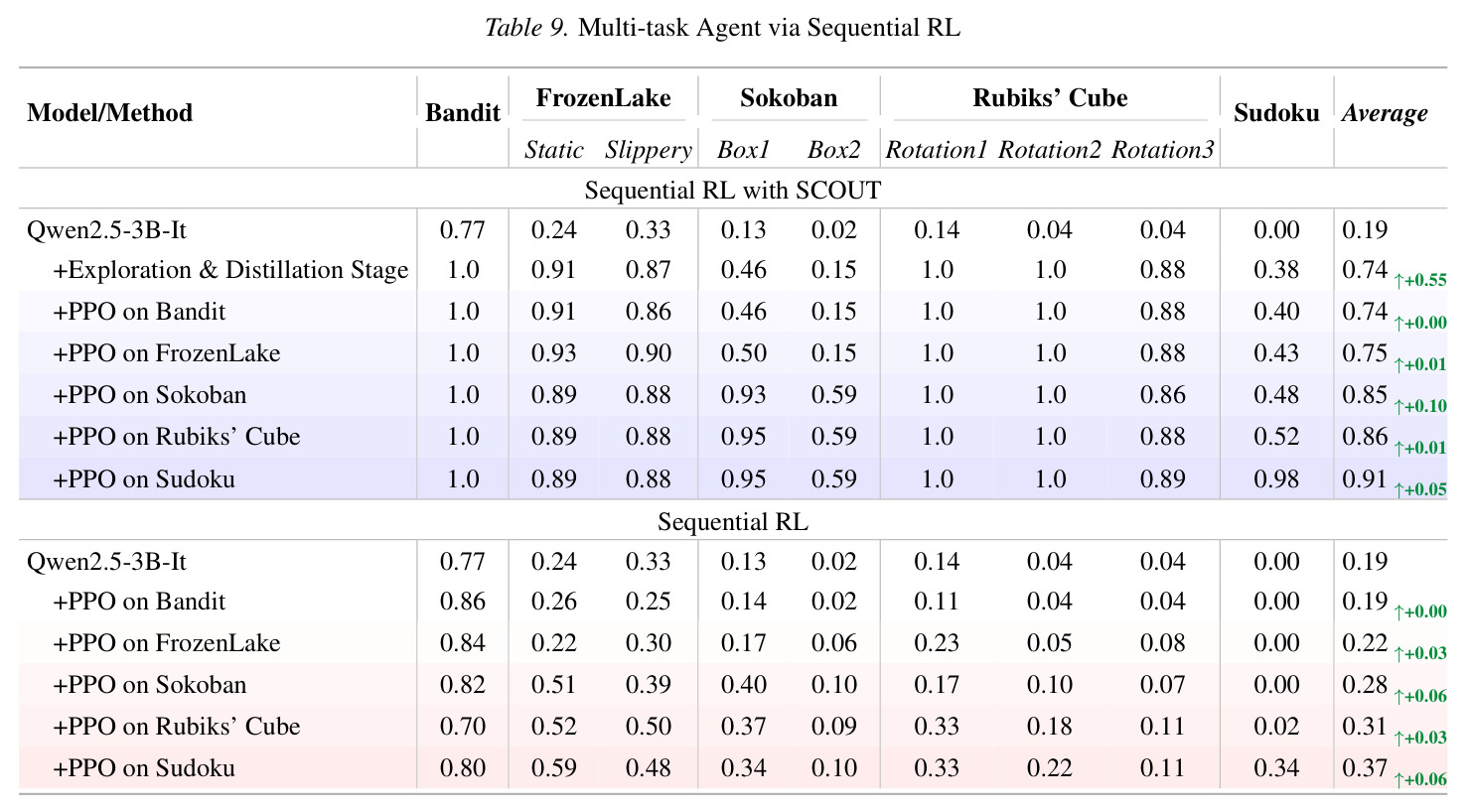
Task: Click the Bandit column header
Action: [462, 113]
